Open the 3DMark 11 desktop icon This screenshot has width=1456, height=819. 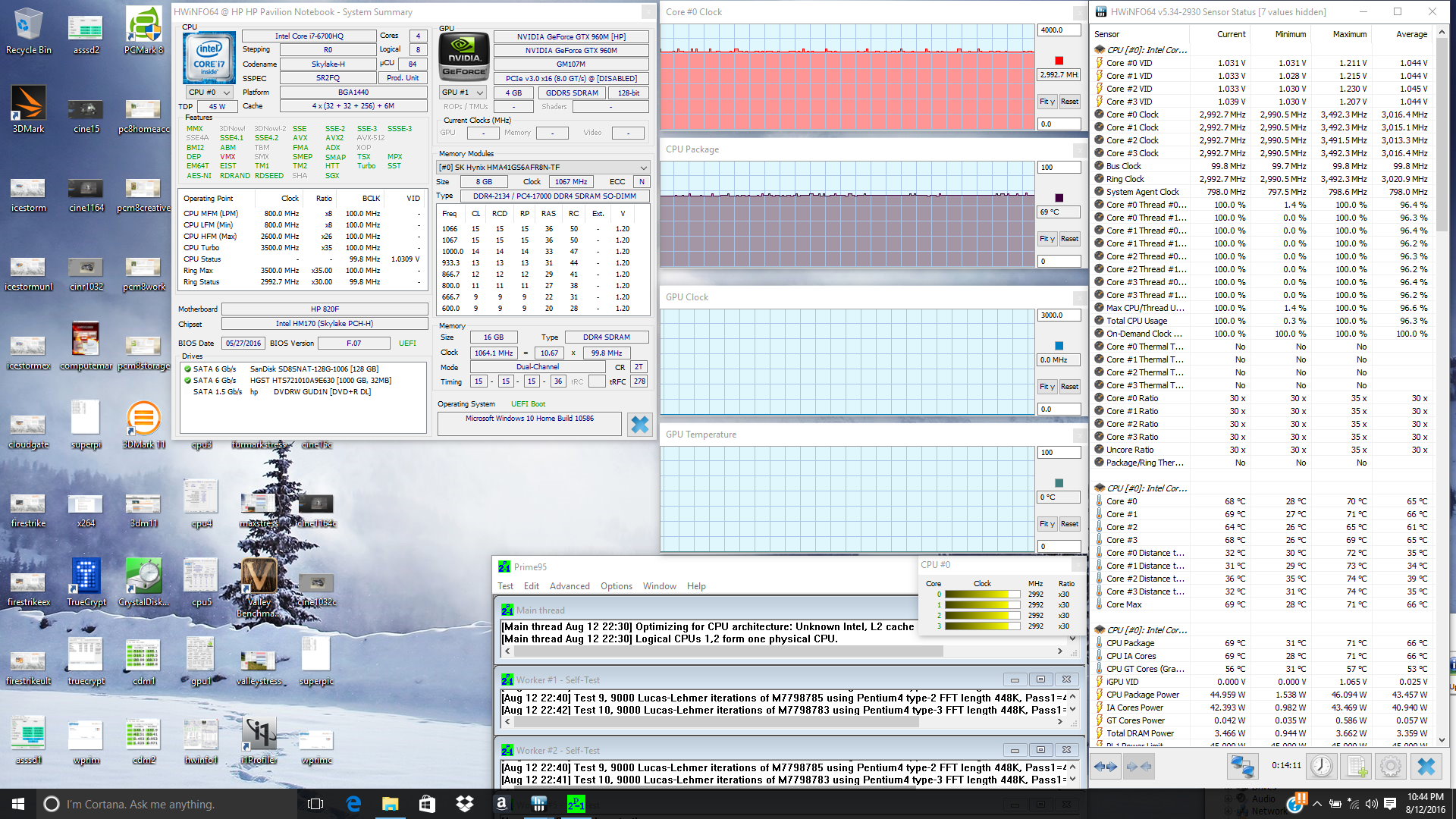[143, 425]
